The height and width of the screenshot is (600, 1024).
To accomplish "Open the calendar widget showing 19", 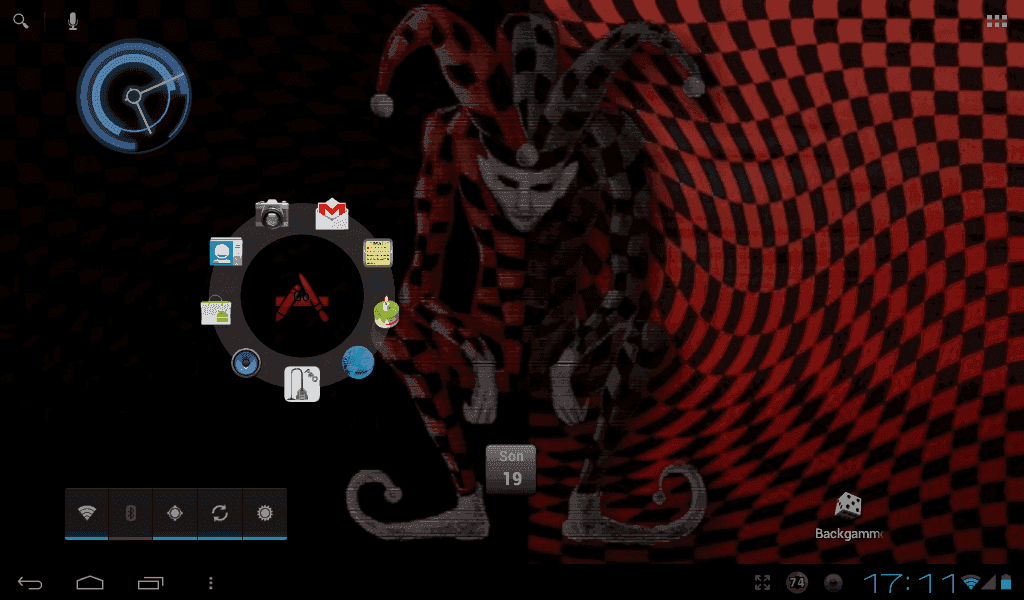I will pyautogui.click(x=511, y=469).
